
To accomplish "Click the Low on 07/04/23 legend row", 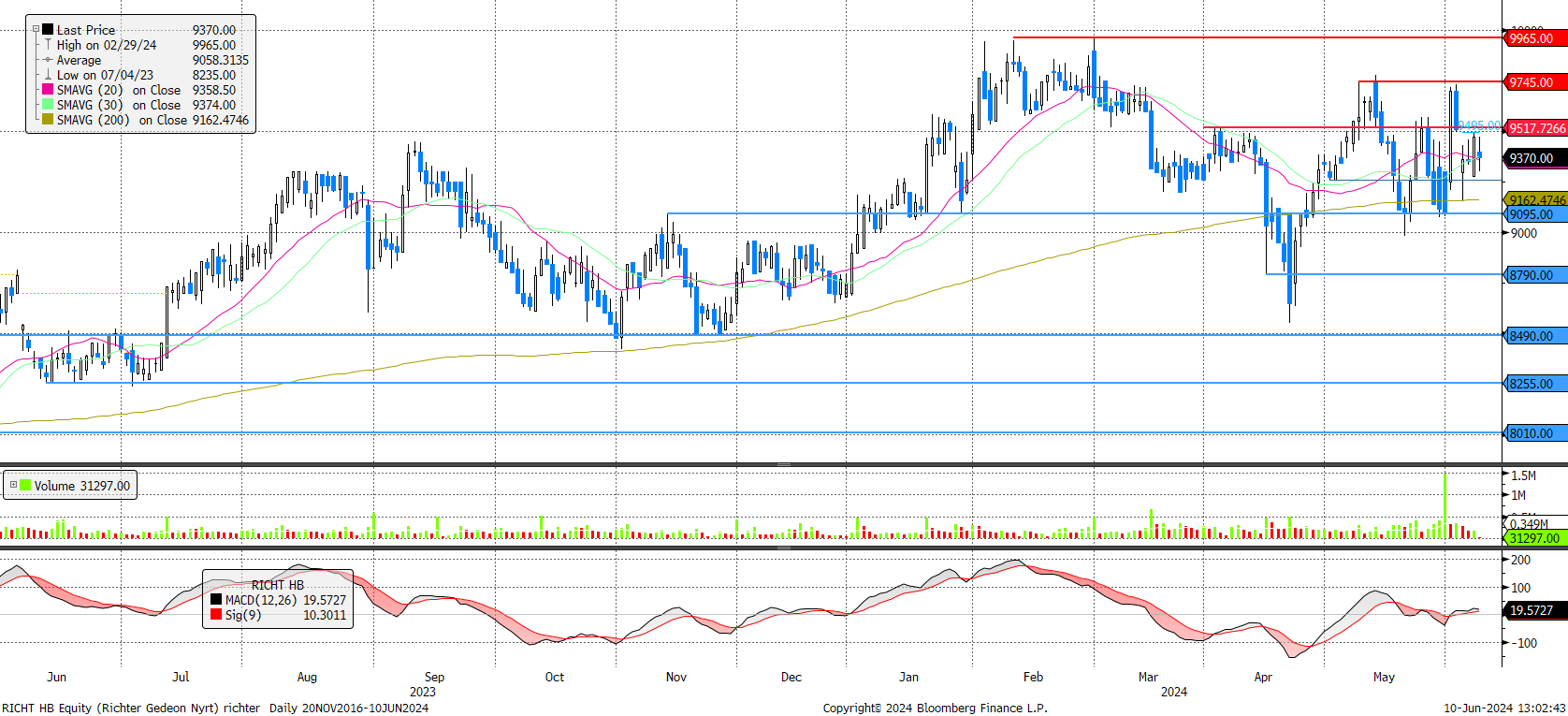I will pyautogui.click(x=139, y=75).
